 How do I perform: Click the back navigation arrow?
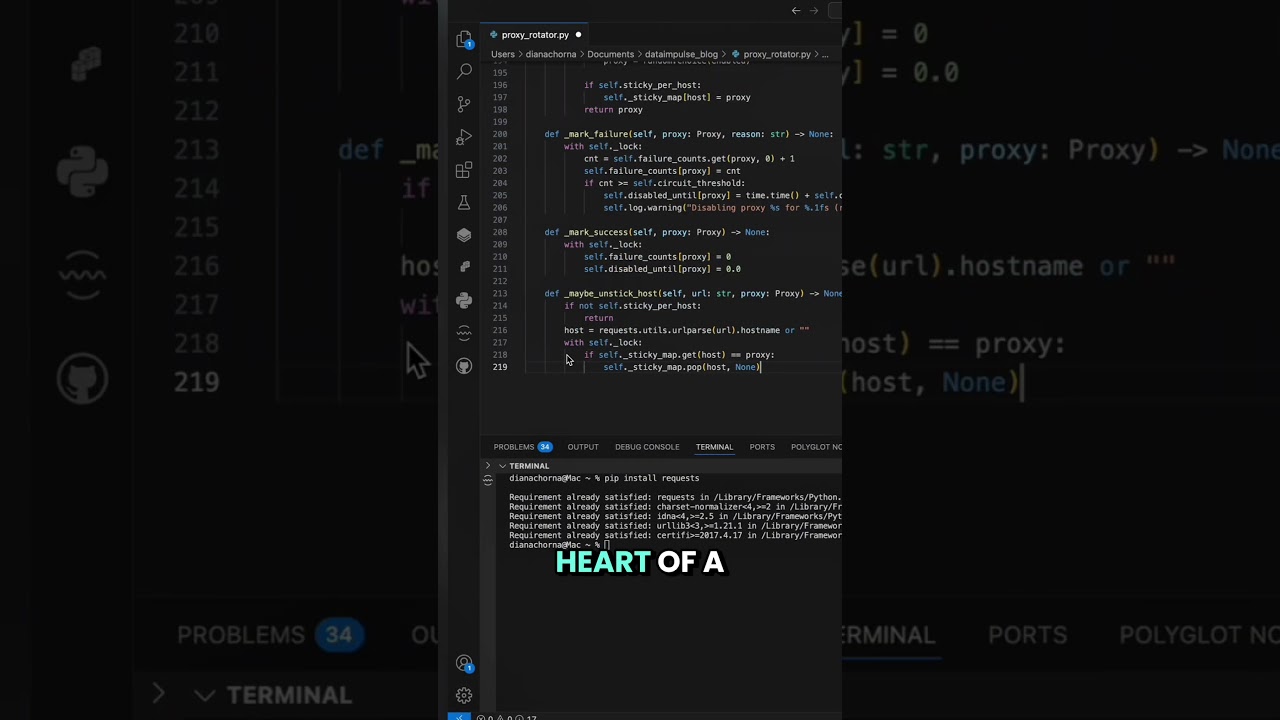(796, 11)
